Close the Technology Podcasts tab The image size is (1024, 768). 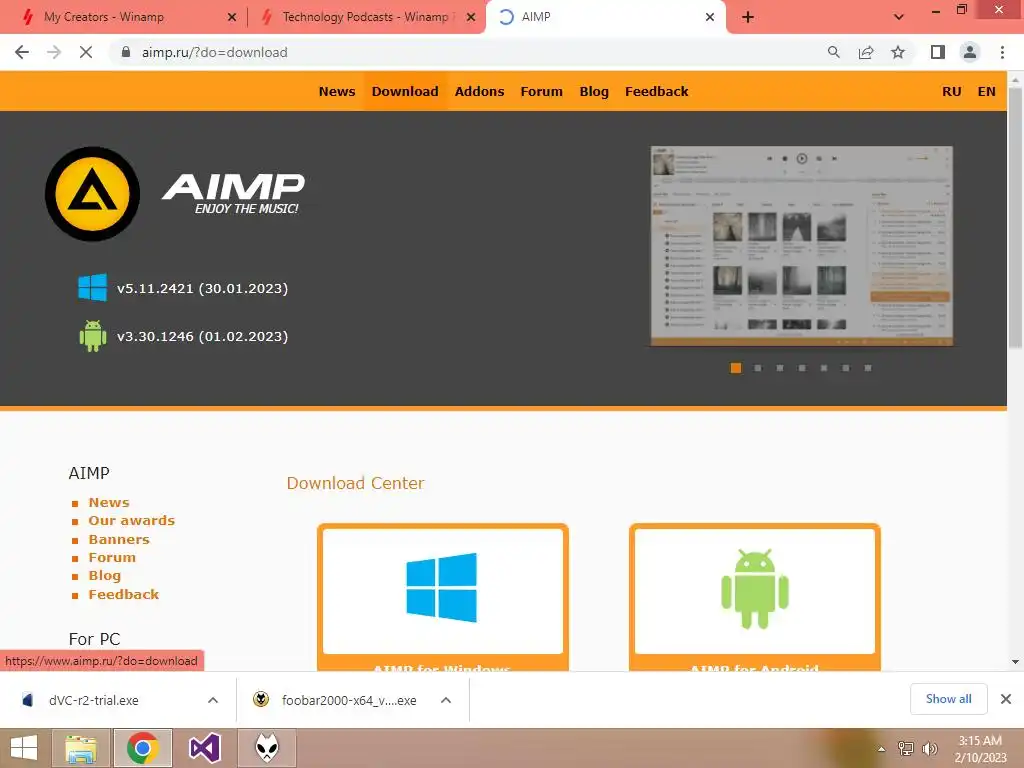471,18
